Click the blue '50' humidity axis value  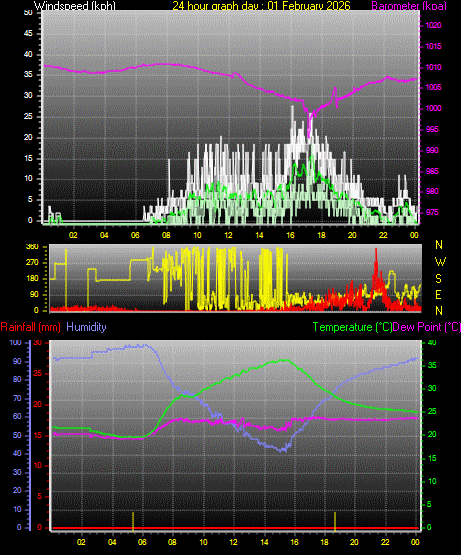(x=17, y=436)
